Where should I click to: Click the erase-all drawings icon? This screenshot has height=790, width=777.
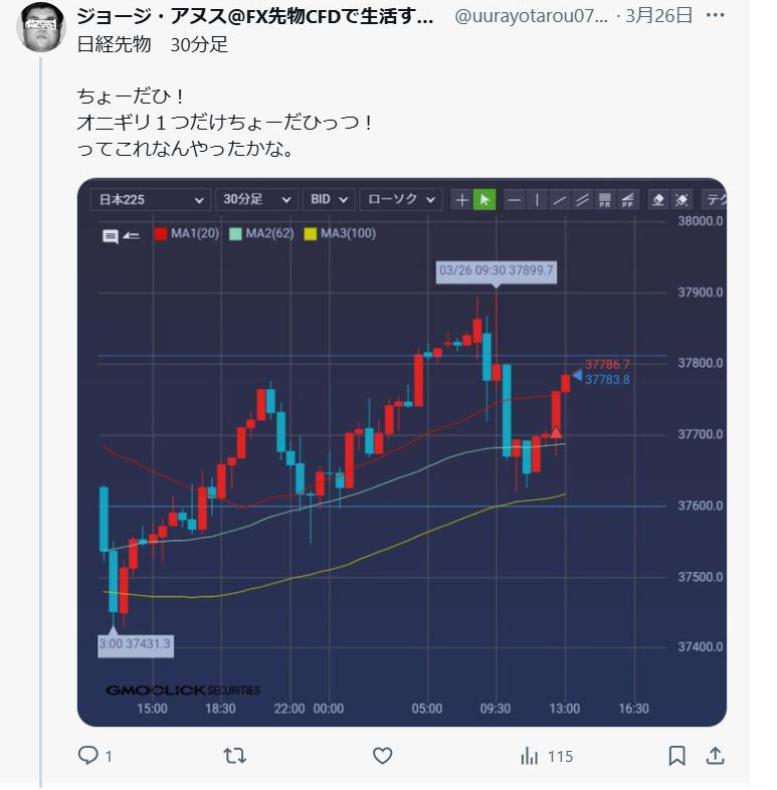(x=681, y=200)
